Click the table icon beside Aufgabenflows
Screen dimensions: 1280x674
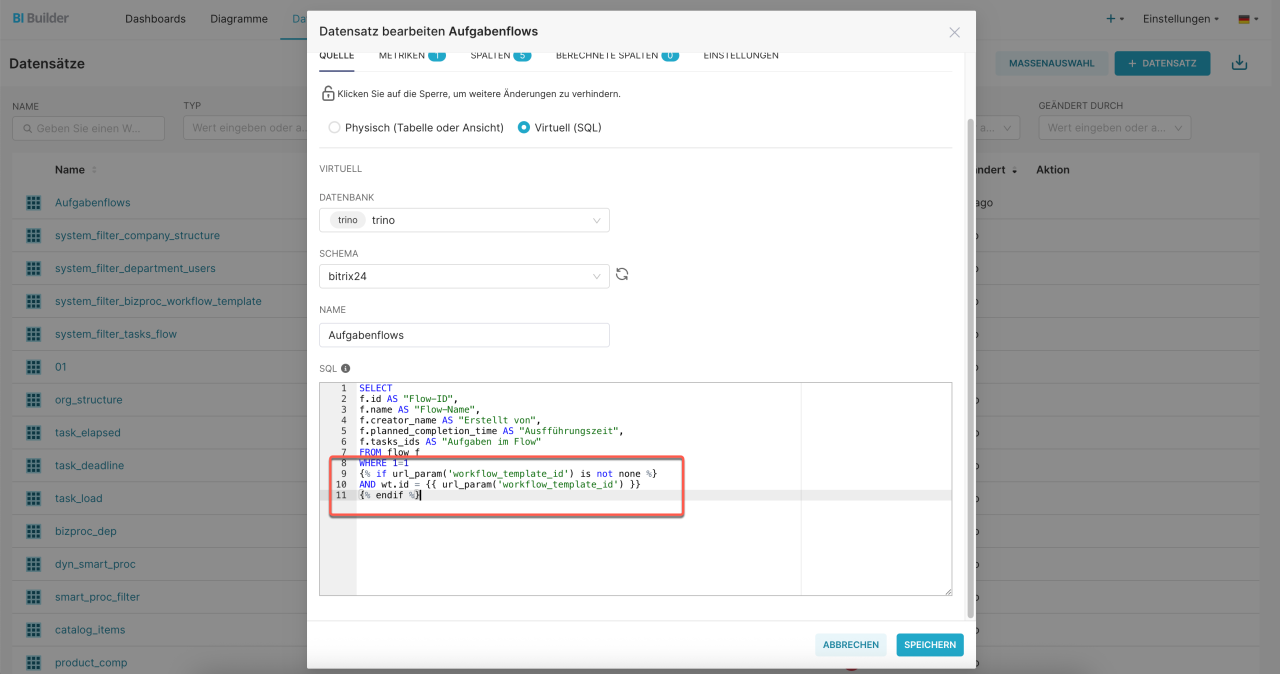pyautogui.click(x=33, y=203)
